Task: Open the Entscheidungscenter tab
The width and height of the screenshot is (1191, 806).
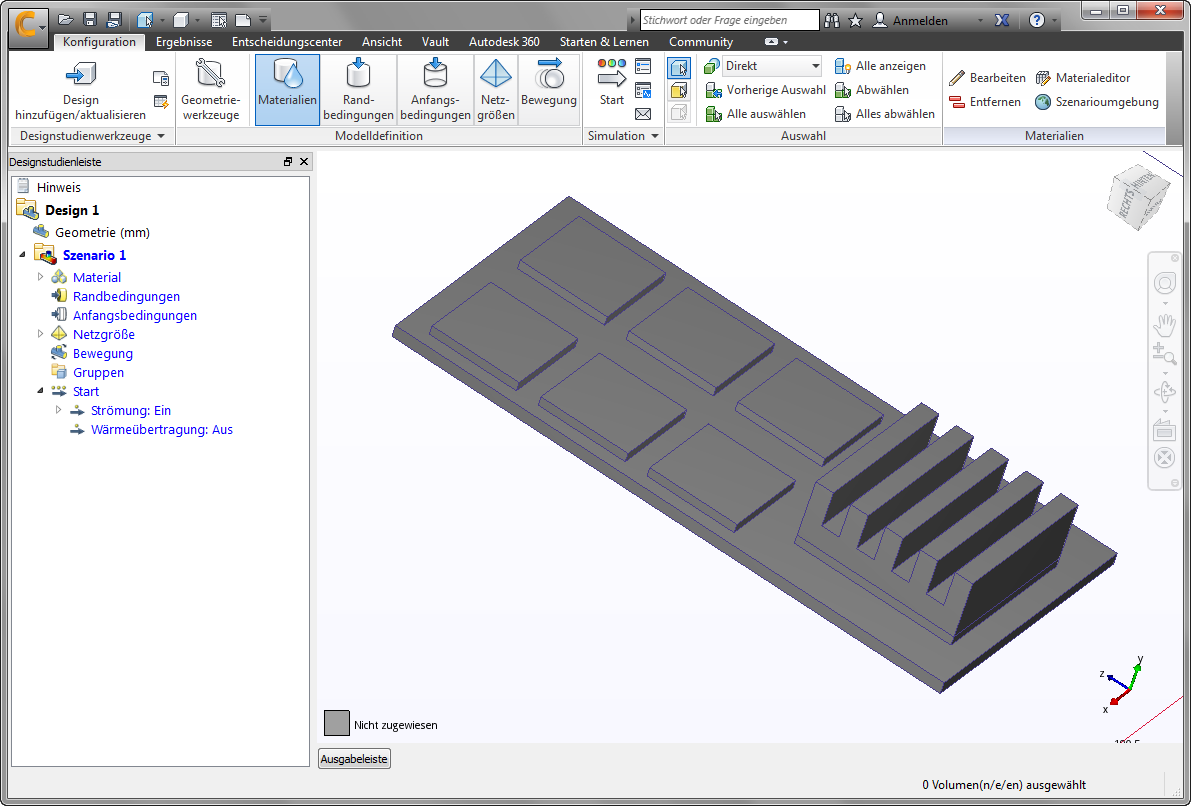Action: pos(287,42)
